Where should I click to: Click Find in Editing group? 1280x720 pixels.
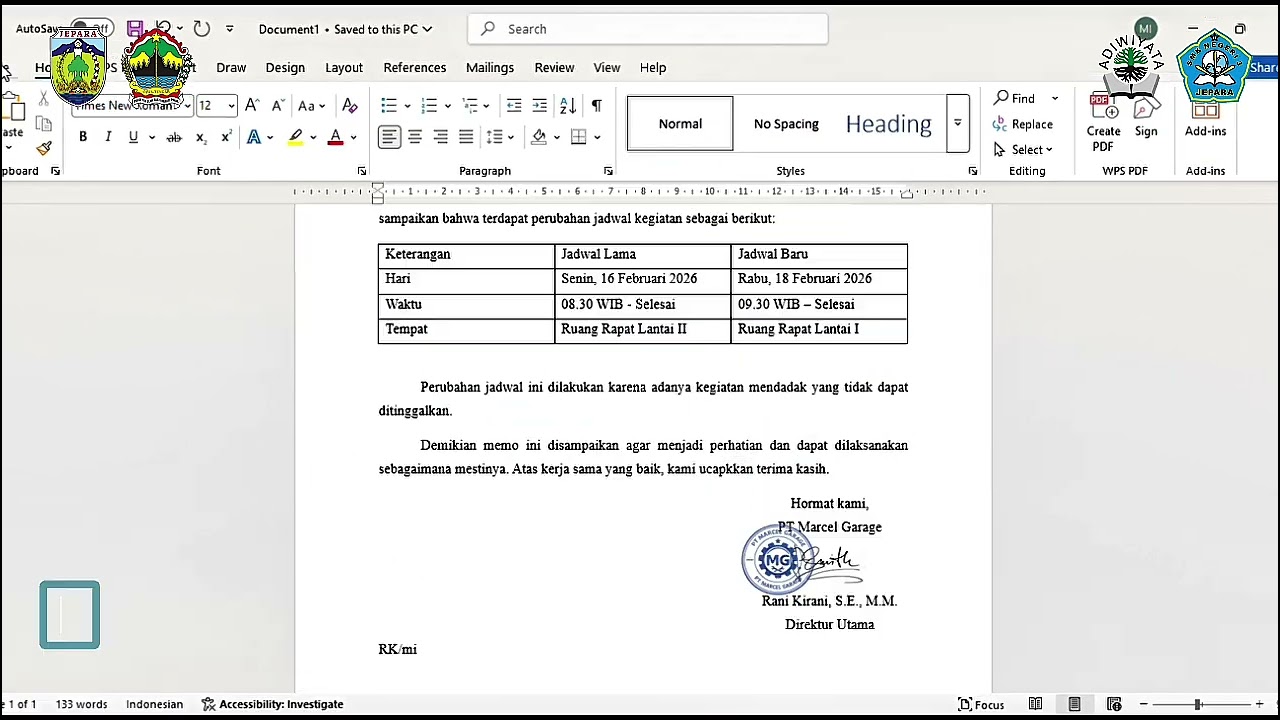tap(1014, 98)
